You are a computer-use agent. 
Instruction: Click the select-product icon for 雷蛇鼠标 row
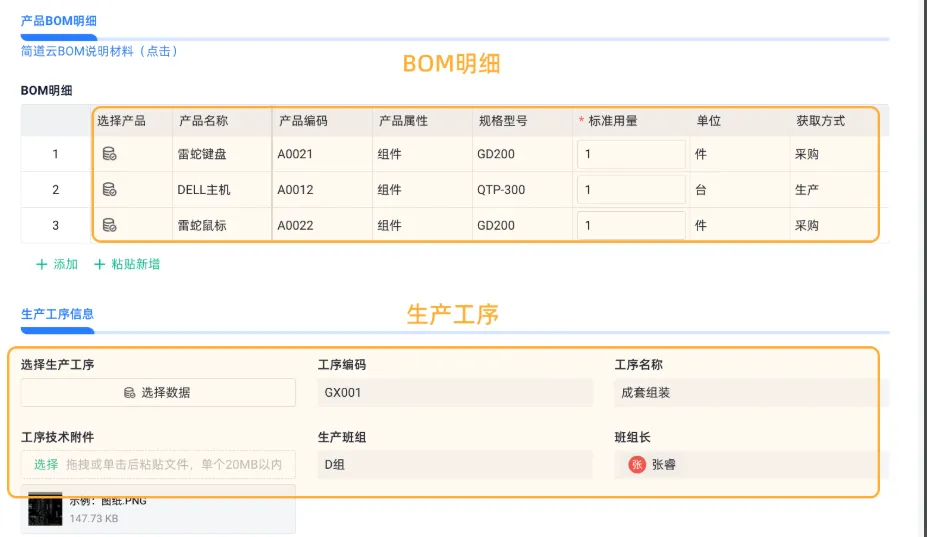(109, 225)
